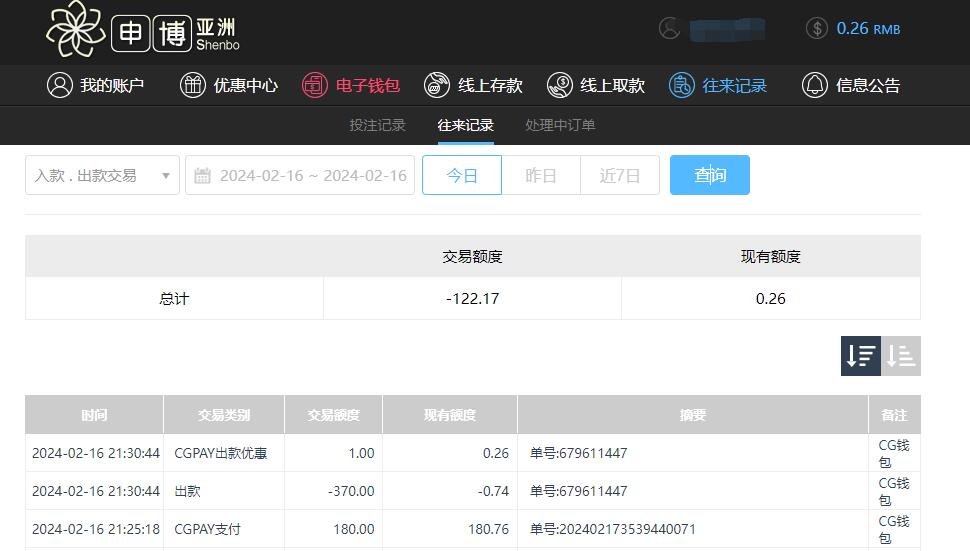Viewport: 970px width, 551px height.
Task: Select 昨日 yesterday filter
Action: pos(540,176)
